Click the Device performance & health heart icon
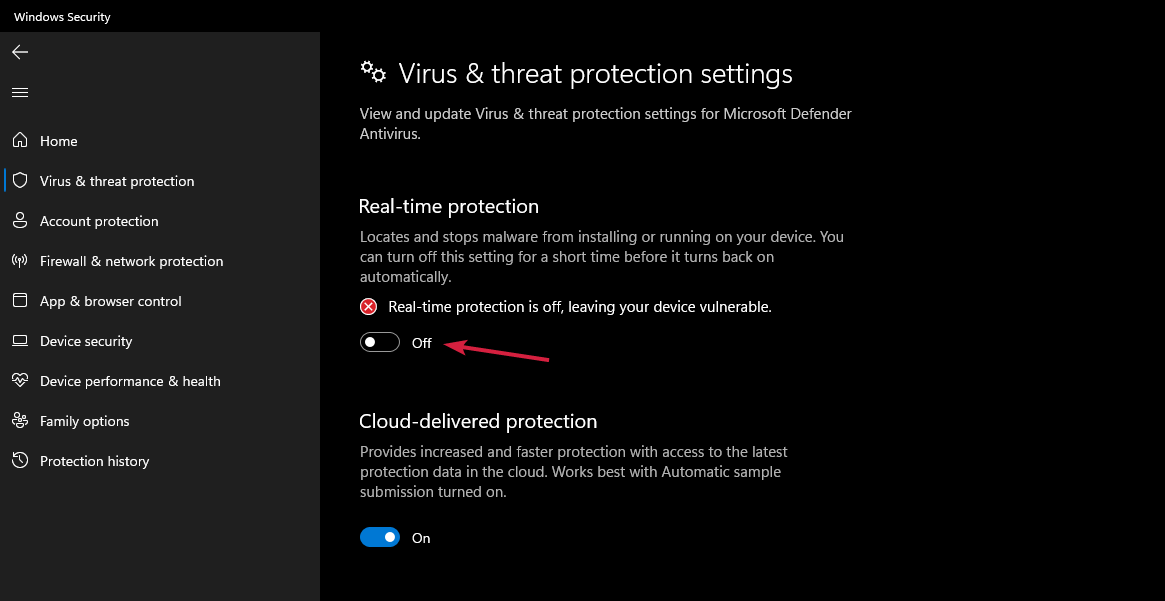The height and width of the screenshot is (601, 1165). click(20, 381)
